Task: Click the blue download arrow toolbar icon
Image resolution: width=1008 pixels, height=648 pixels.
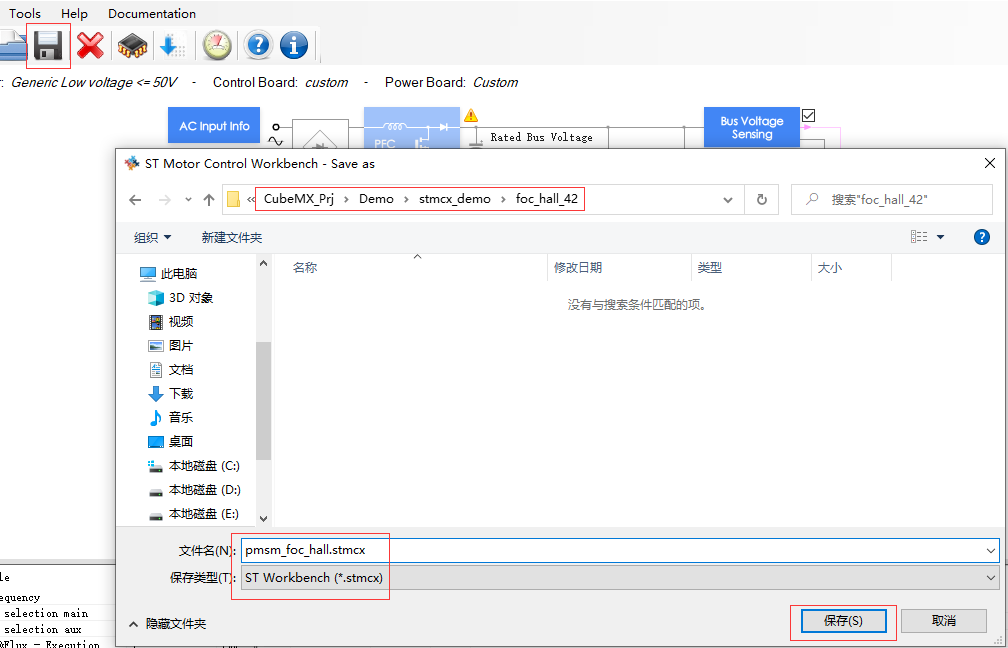Action: coord(172,46)
